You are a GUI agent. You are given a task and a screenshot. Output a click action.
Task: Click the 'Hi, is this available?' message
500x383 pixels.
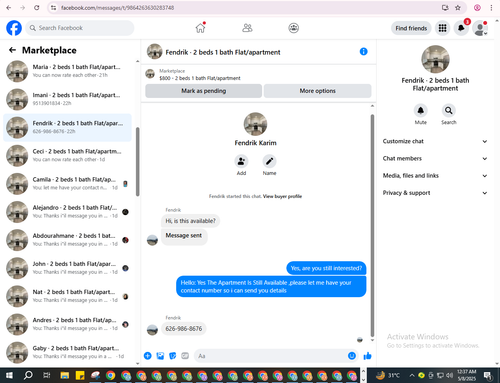click(x=190, y=221)
